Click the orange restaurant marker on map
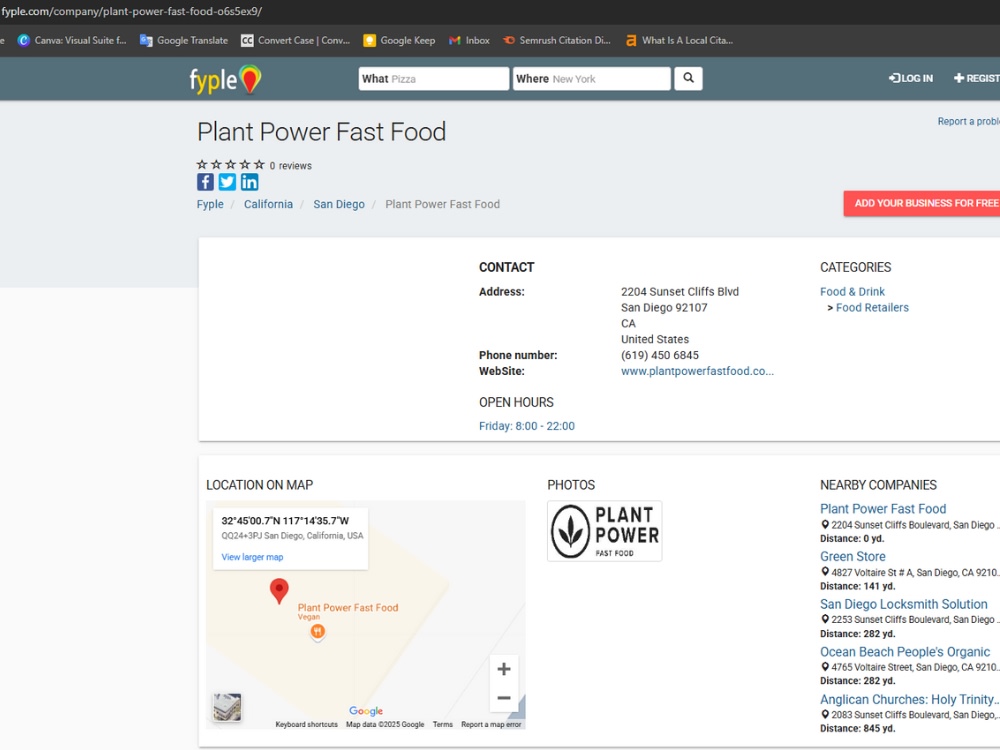The width and height of the screenshot is (1000, 750). [x=318, y=631]
